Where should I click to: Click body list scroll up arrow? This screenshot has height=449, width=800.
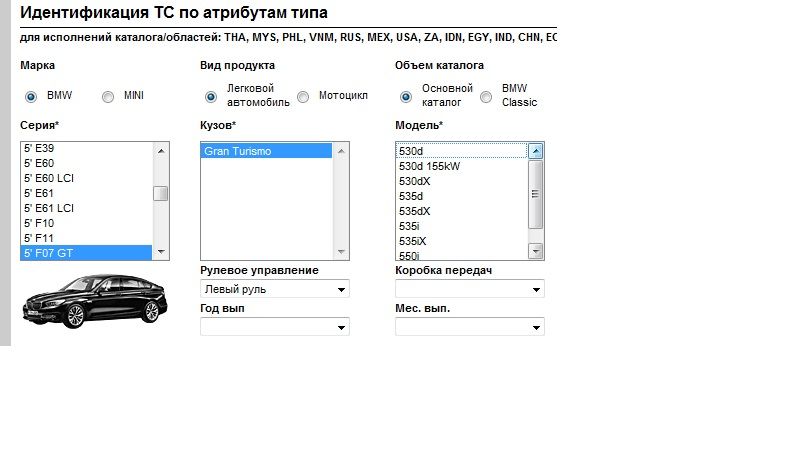point(341,151)
